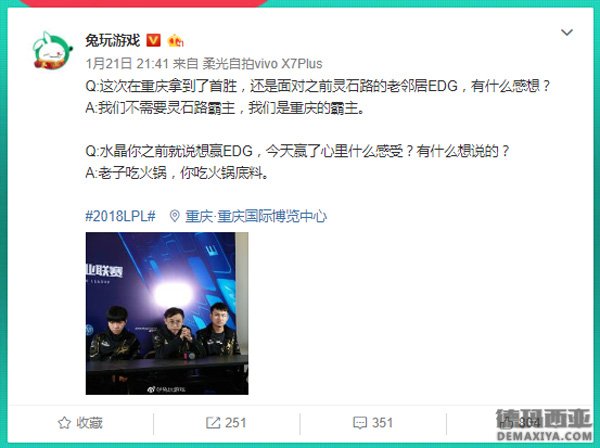
Task: Click the location pin icon
Action: pyautogui.click(x=174, y=216)
